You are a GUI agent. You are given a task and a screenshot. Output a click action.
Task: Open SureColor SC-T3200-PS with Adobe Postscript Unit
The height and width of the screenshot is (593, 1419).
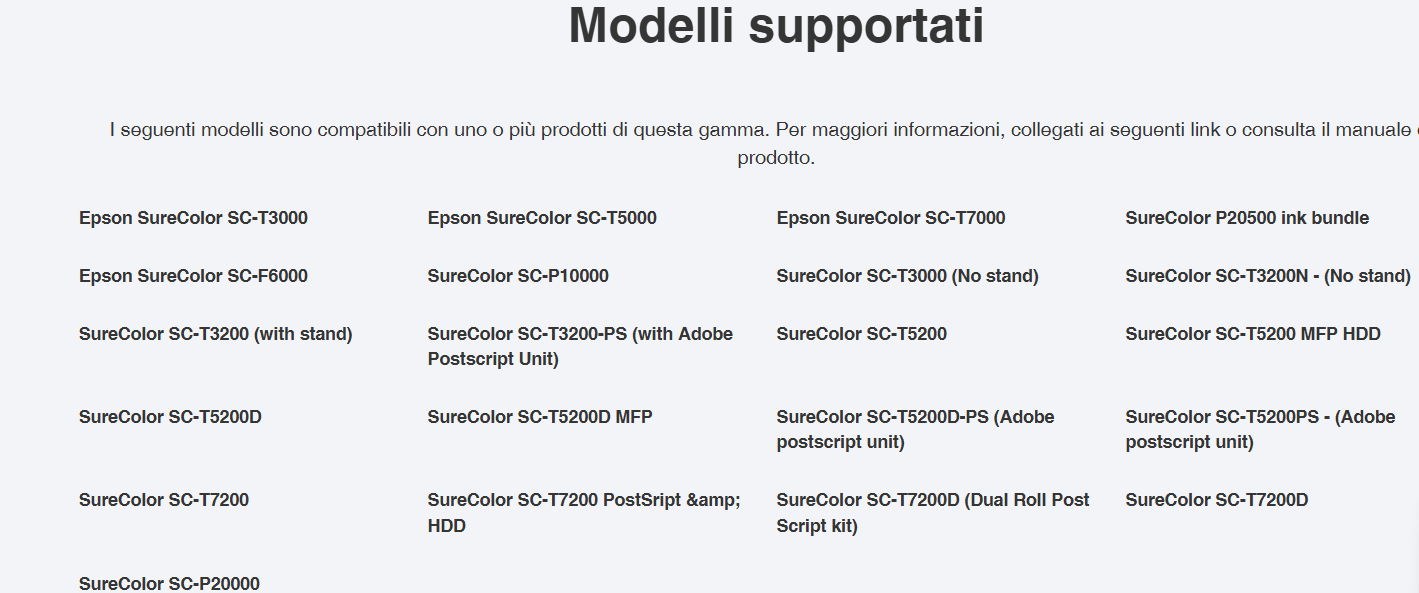pos(580,346)
